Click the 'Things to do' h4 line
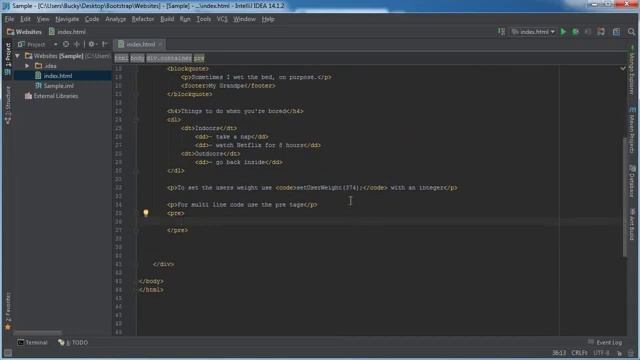640x360 pixels. [x=235, y=111]
